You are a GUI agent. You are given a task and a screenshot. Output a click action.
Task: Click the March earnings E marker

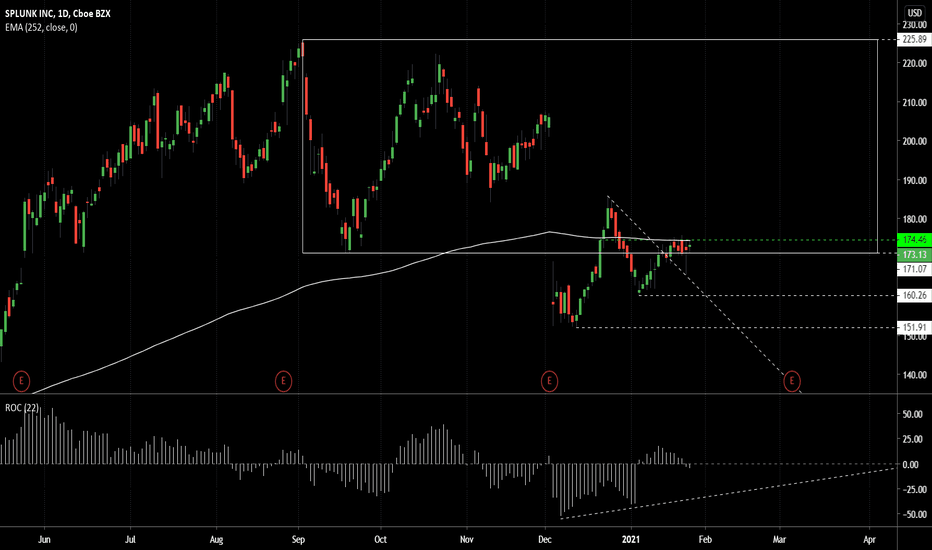[x=792, y=381]
